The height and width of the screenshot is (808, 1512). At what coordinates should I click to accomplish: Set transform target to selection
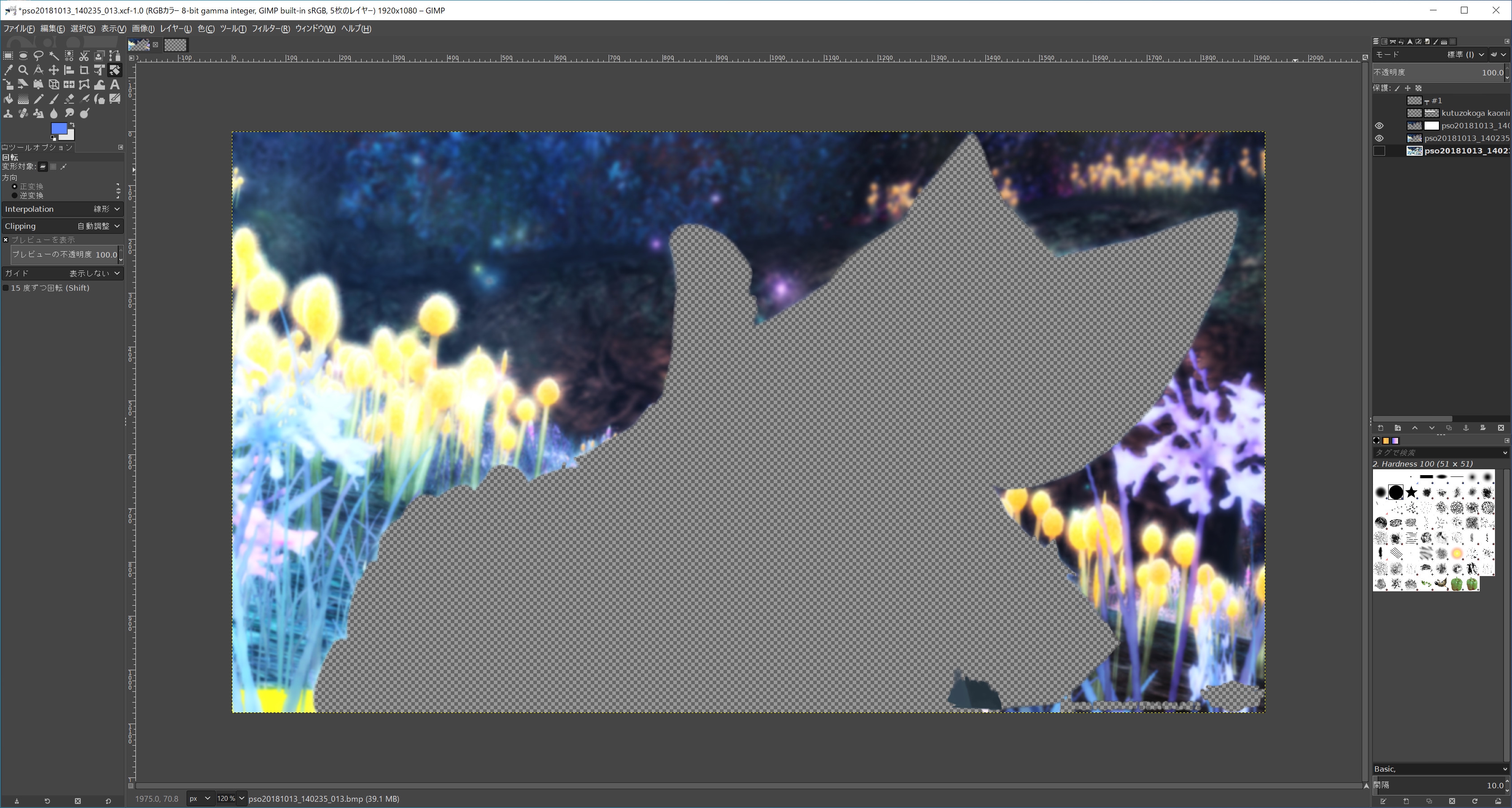tap(53, 167)
